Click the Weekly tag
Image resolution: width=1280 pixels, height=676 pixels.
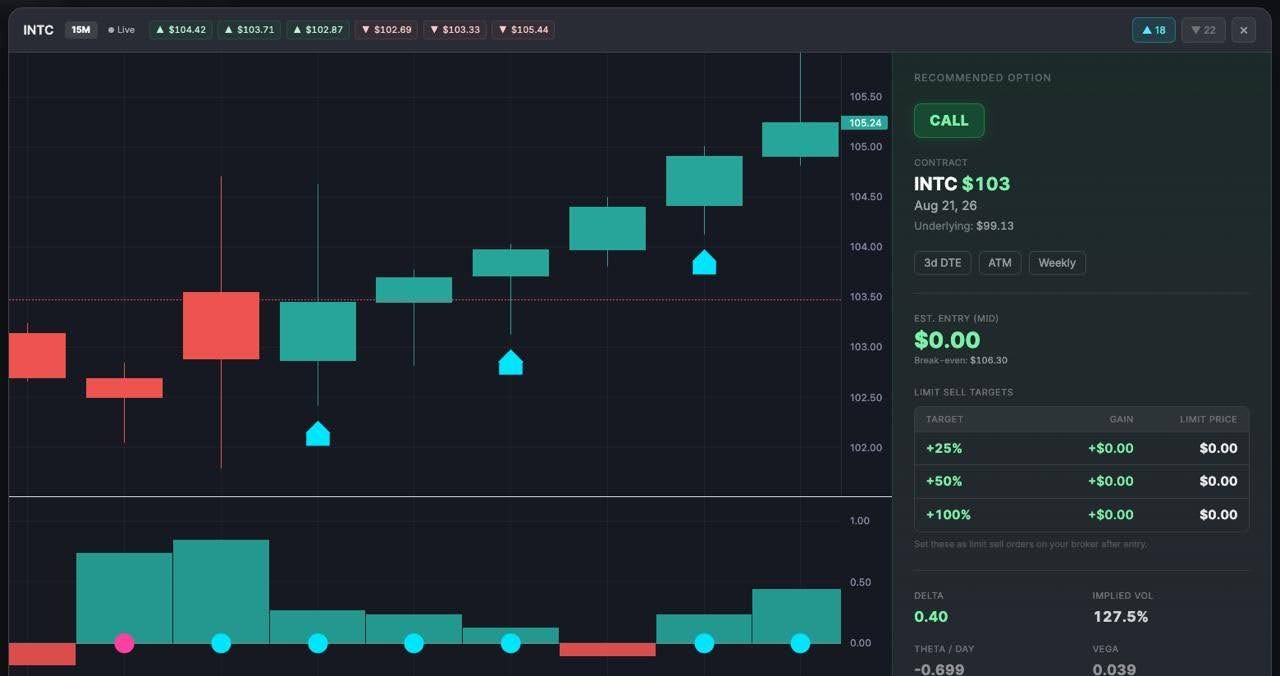(x=1057, y=263)
